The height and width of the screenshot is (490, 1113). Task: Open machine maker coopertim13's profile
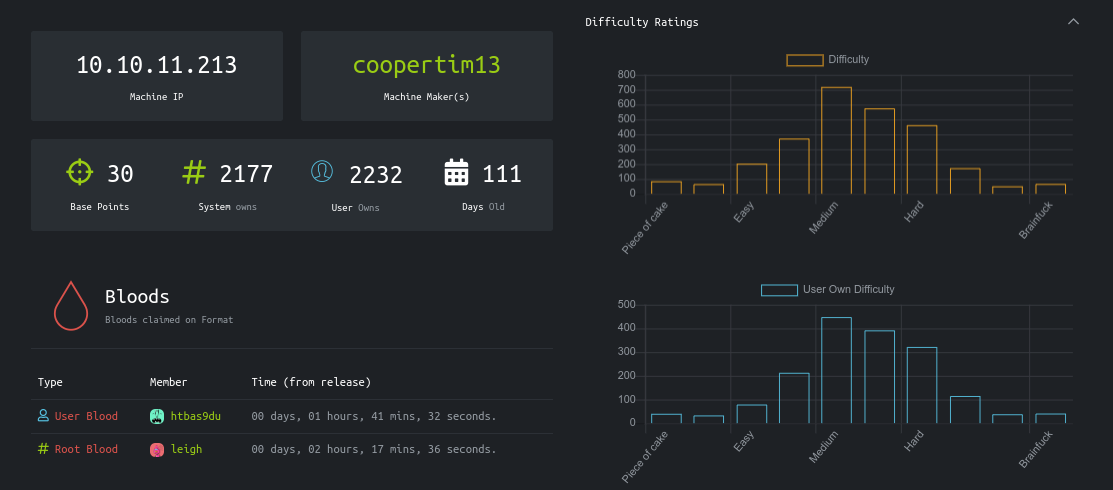coord(426,66)
